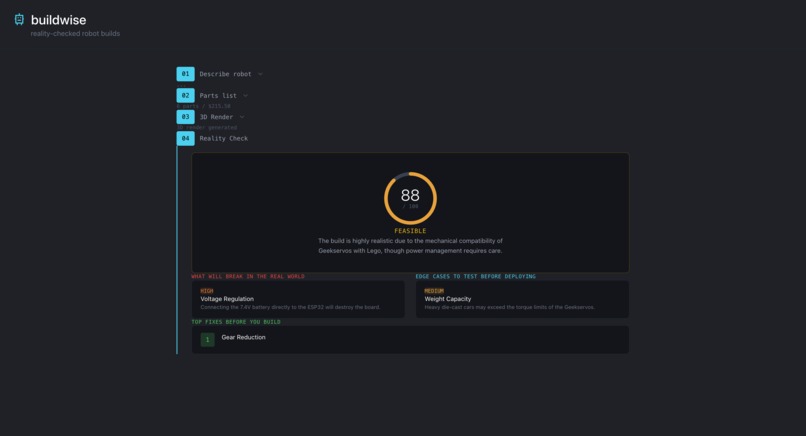Click the number 1 fix badge
This screenshot has height=436, width=806.
coord(208,340)
